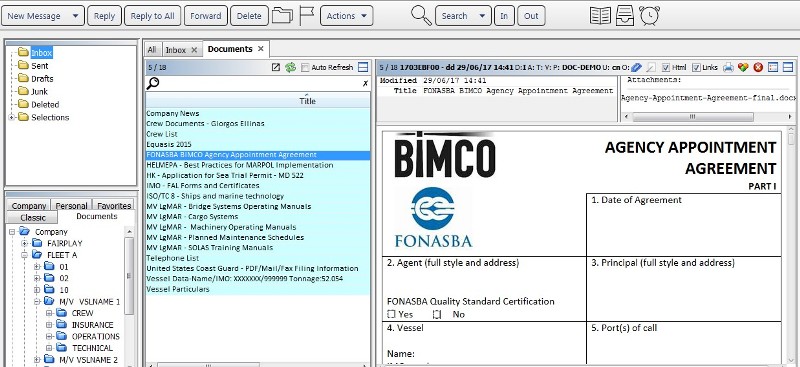800x367 pixels.
Task: Click the Out button
Action: point(531,16)
